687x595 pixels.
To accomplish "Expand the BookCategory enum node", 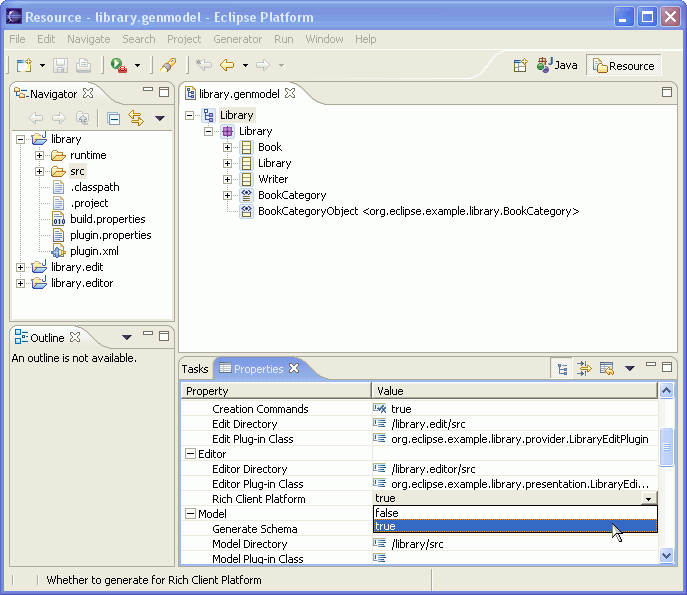I will coord(227,195).
